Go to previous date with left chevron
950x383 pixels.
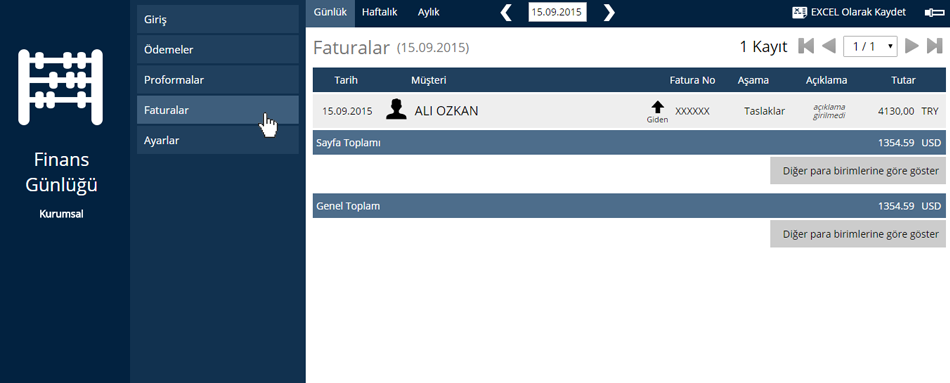pyautogui.click(x=506, y=12)
